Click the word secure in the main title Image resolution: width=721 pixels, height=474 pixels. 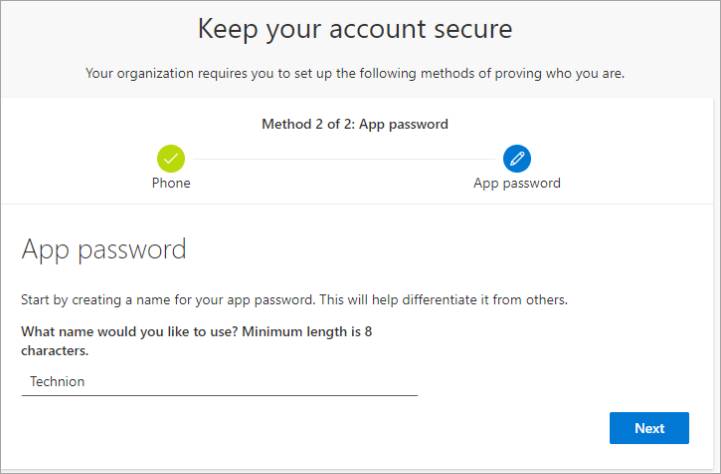[473, 29]
